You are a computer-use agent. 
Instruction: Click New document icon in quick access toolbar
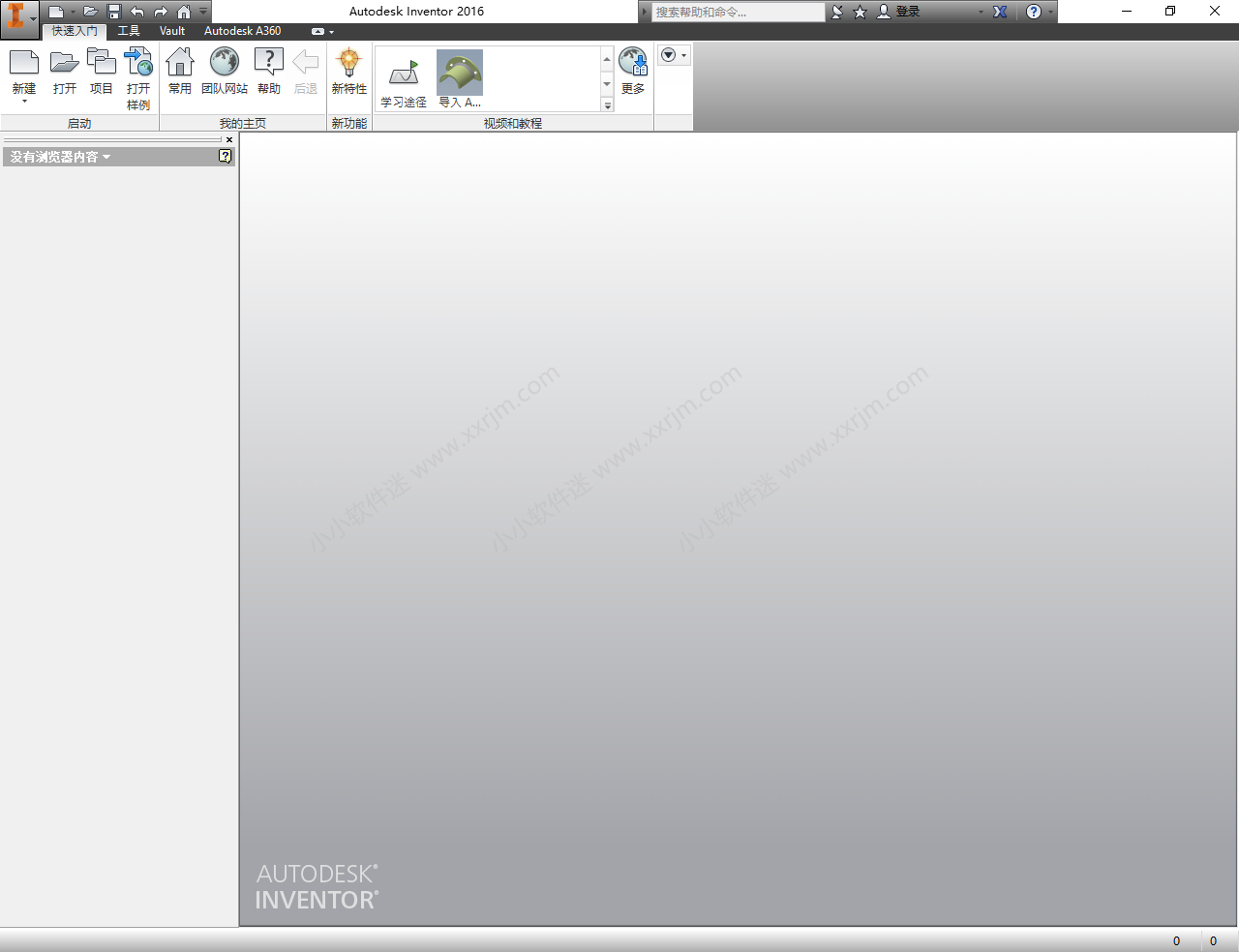(56, 12)
